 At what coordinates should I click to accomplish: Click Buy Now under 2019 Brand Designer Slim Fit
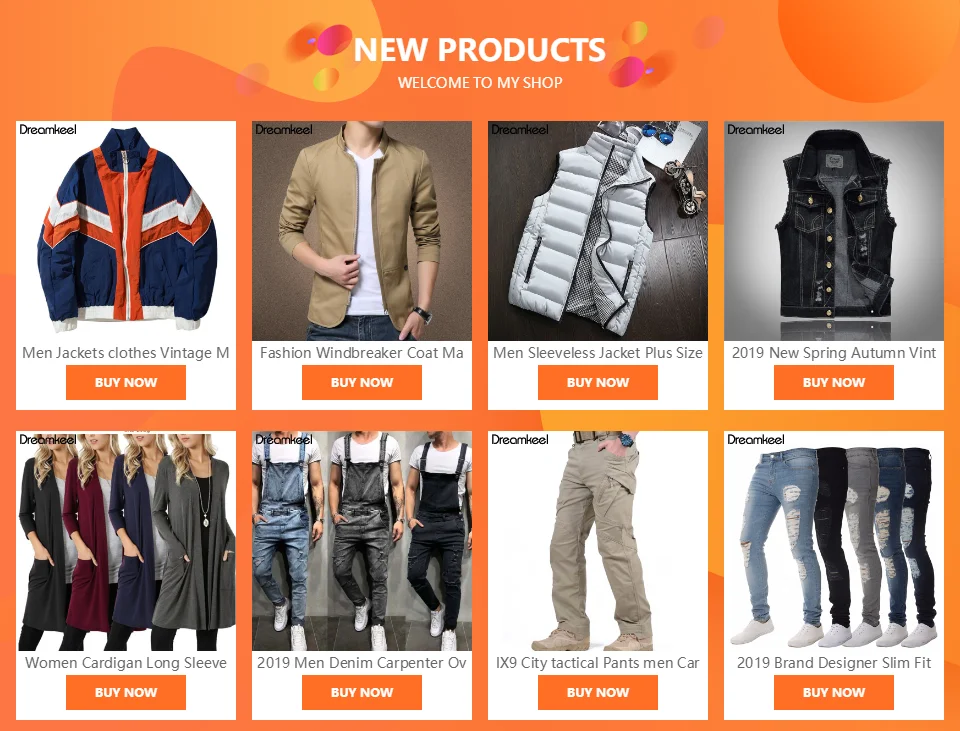pos(834,692)
